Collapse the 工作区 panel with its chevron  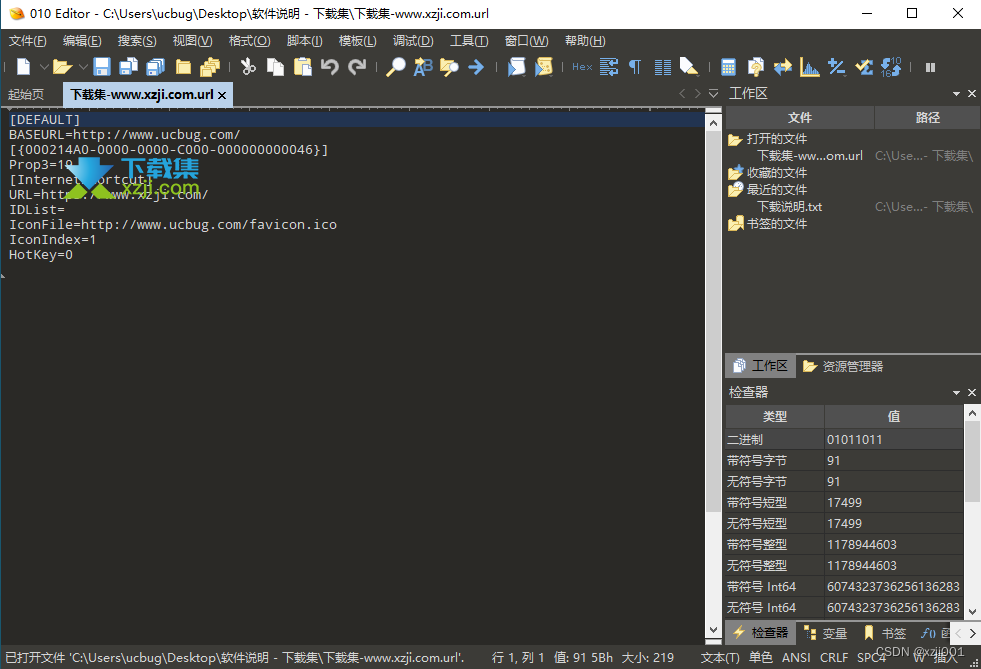(957, 93)
